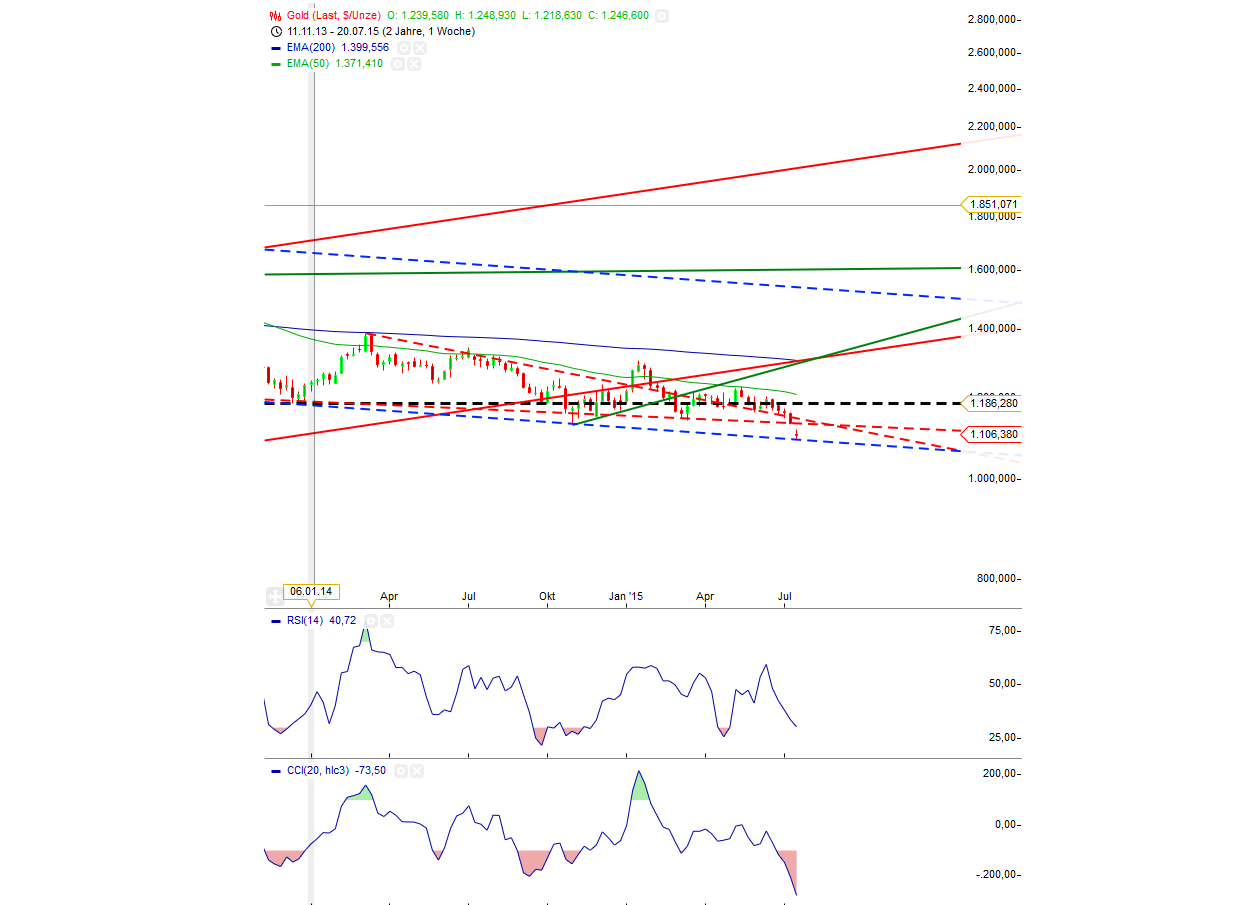Click the 06.01.14 date marker label
Viewport: 1247px width, 905px height.
tap(312, 591)
